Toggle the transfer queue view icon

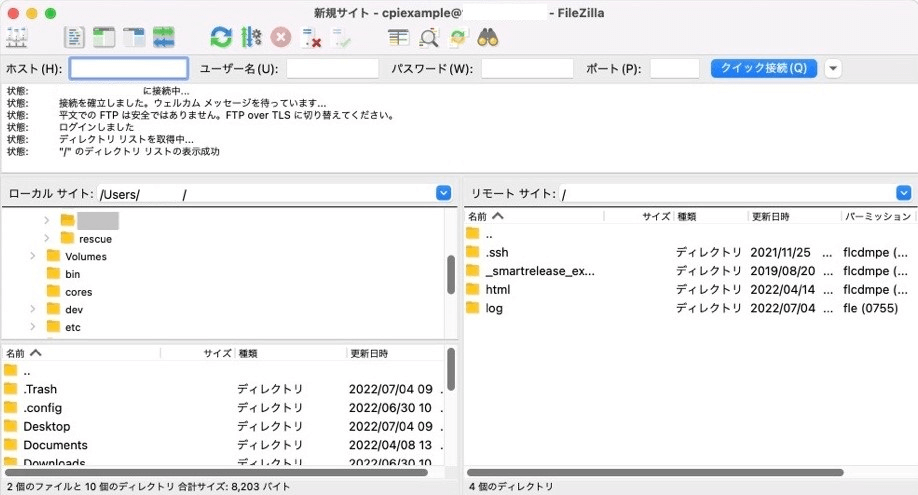163,38
